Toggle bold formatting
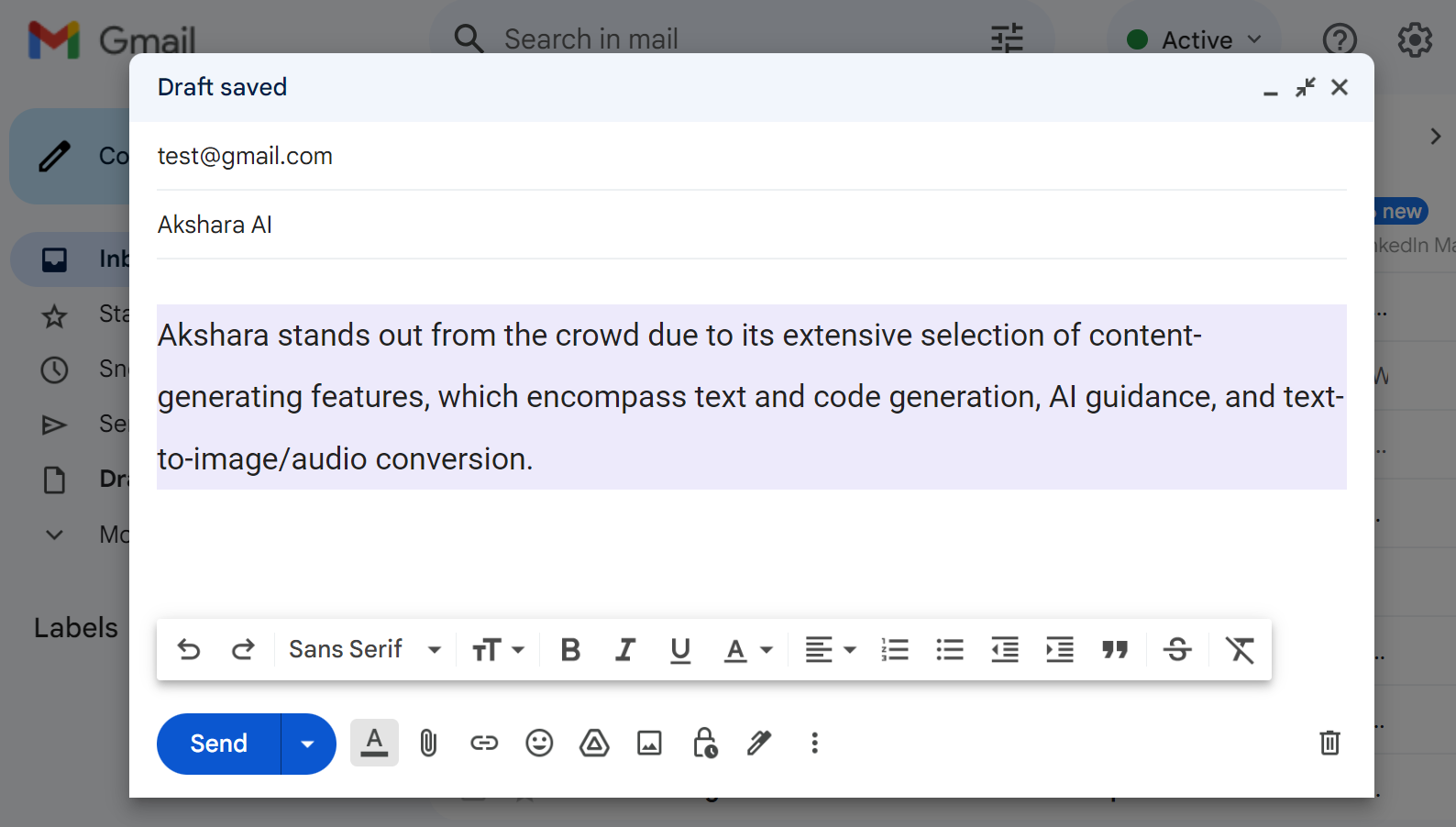This screenshot has width=1456, height=827. [x=570, y=650]
